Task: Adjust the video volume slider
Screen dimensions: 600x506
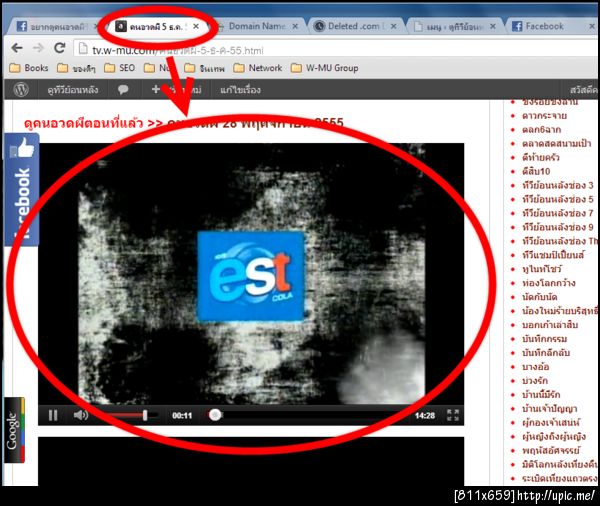Action: 127,415
